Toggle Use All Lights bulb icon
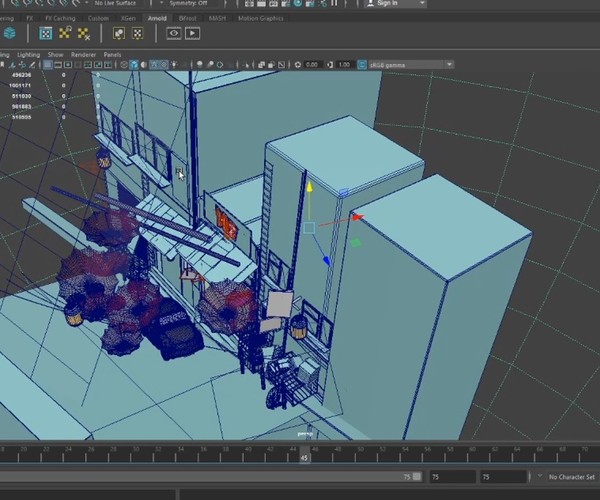 click(174, 65)
